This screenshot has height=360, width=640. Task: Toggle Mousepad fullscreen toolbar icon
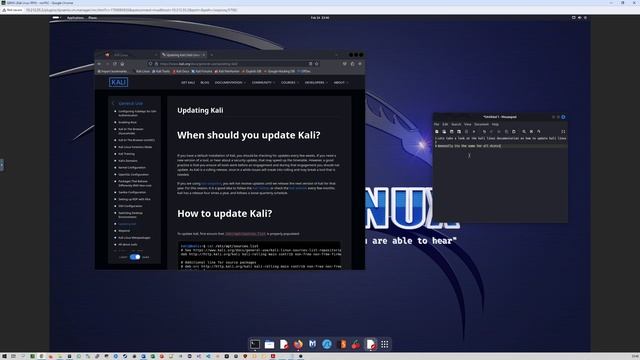tap(563, 131)
